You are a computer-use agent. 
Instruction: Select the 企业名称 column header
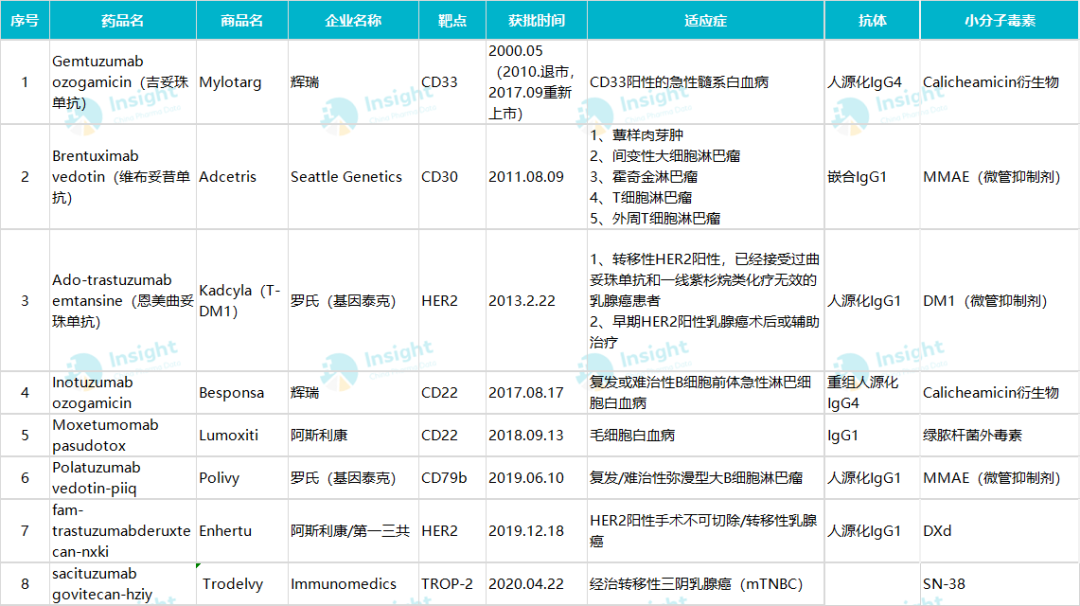tap(353, 21)
